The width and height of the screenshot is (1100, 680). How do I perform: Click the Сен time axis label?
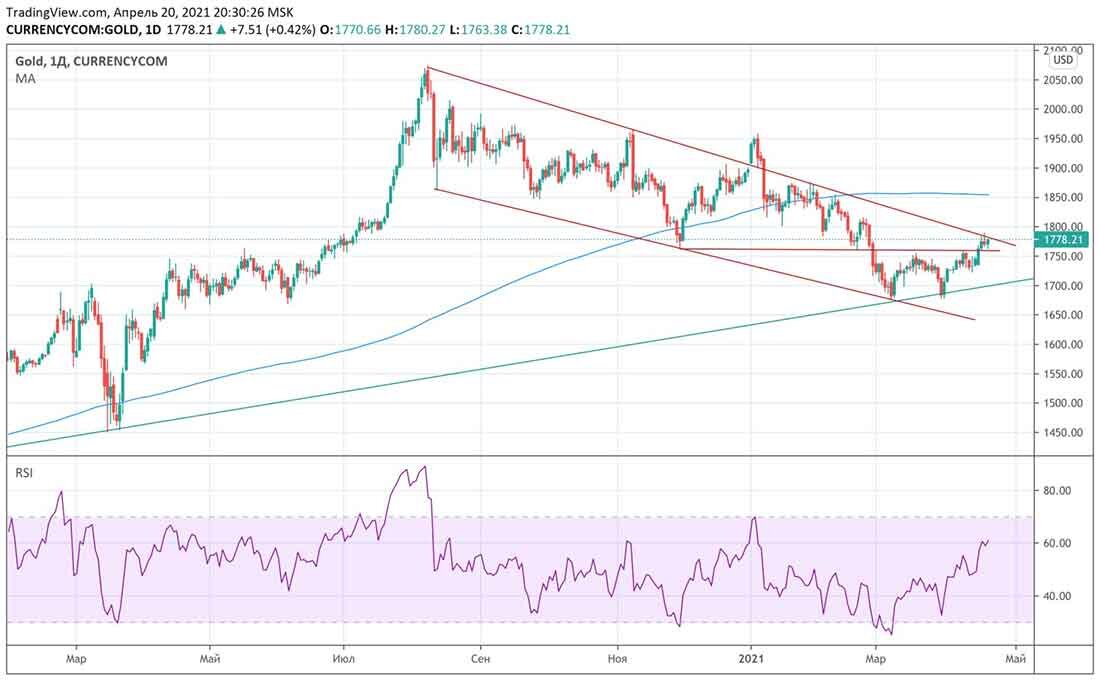click(481, 659)
